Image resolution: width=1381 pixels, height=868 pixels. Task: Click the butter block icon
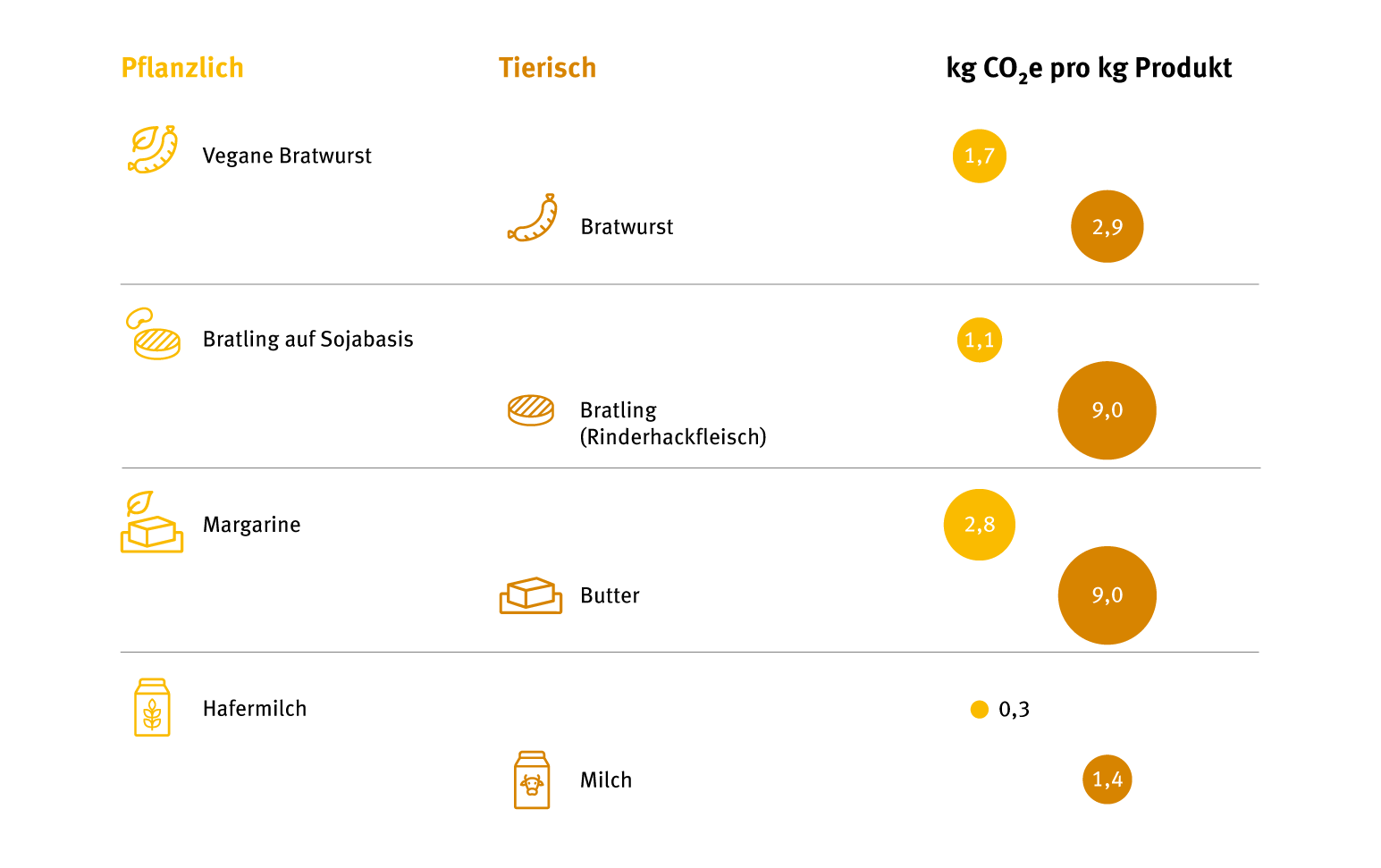tap(531, 595)
